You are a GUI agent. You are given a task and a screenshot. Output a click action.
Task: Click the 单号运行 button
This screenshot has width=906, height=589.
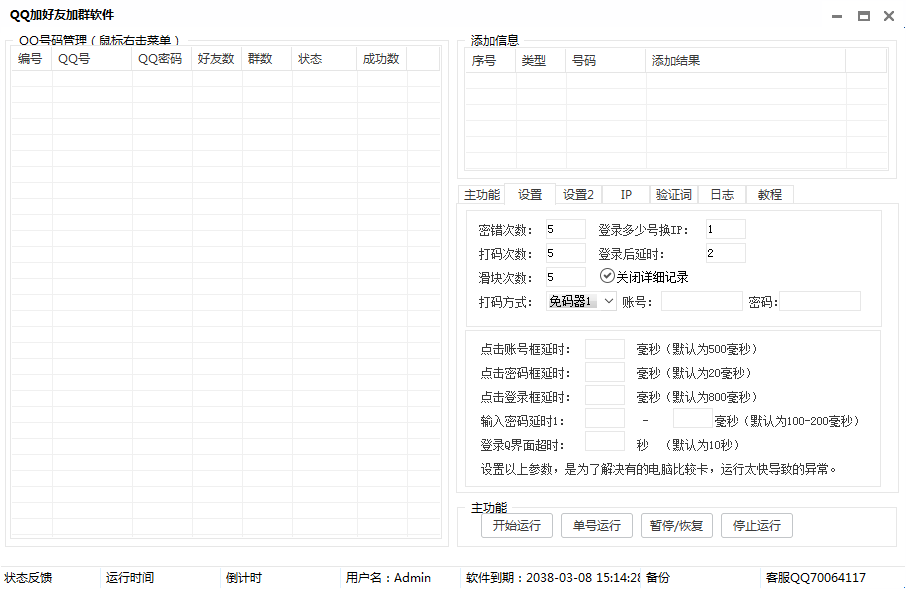click(x=596, y=525)
